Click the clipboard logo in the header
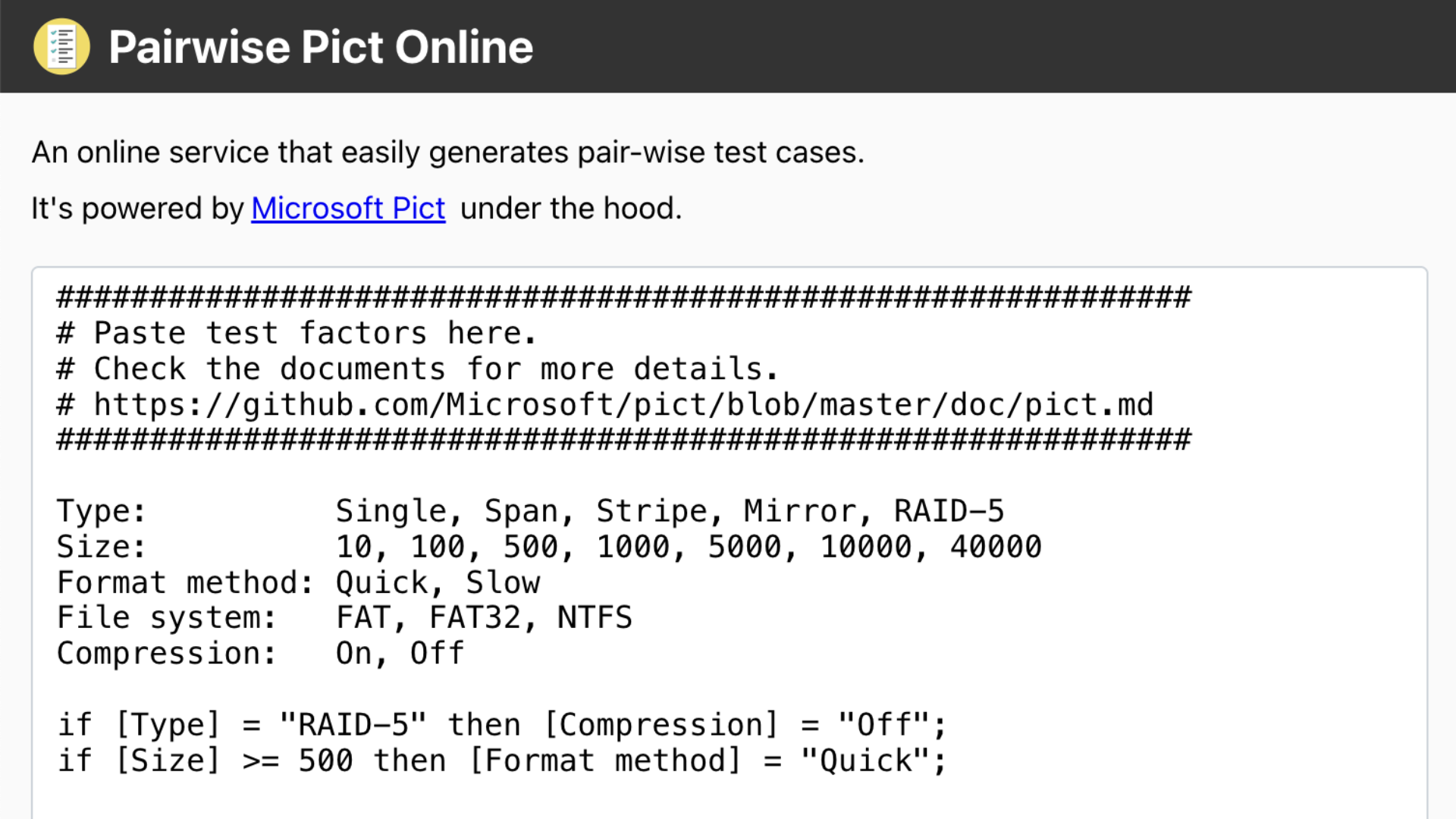 62,47
